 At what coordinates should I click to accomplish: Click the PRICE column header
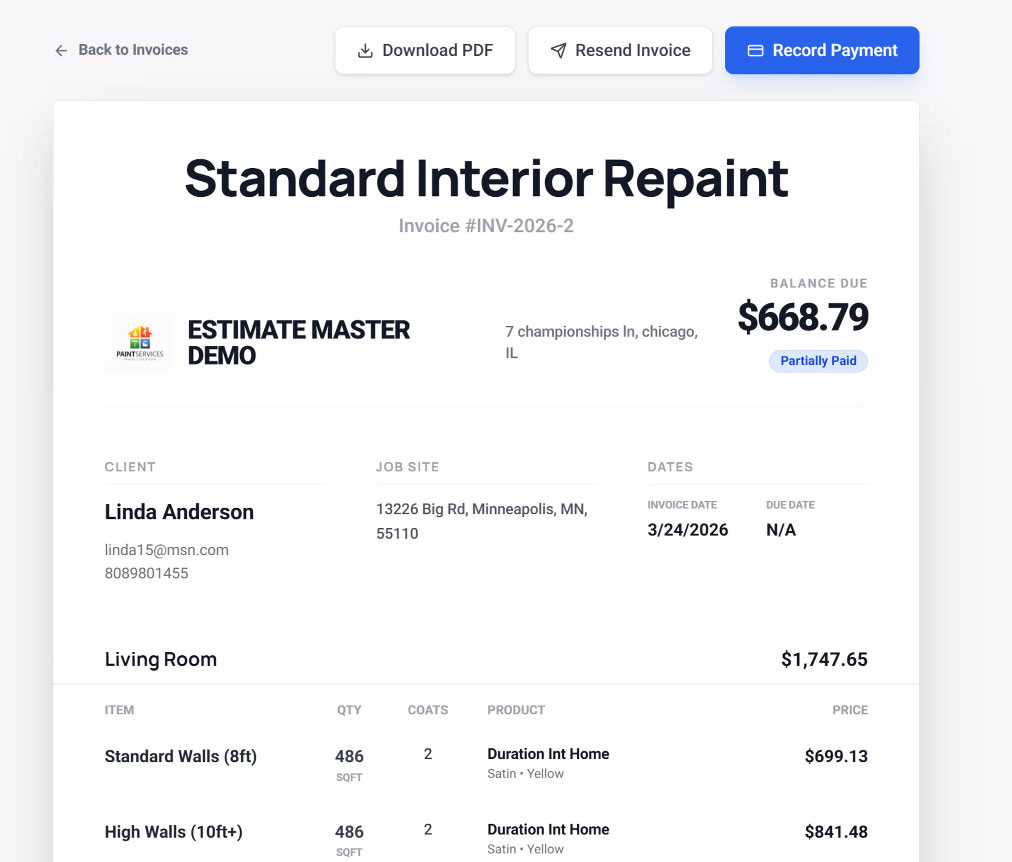pos(850,710)
